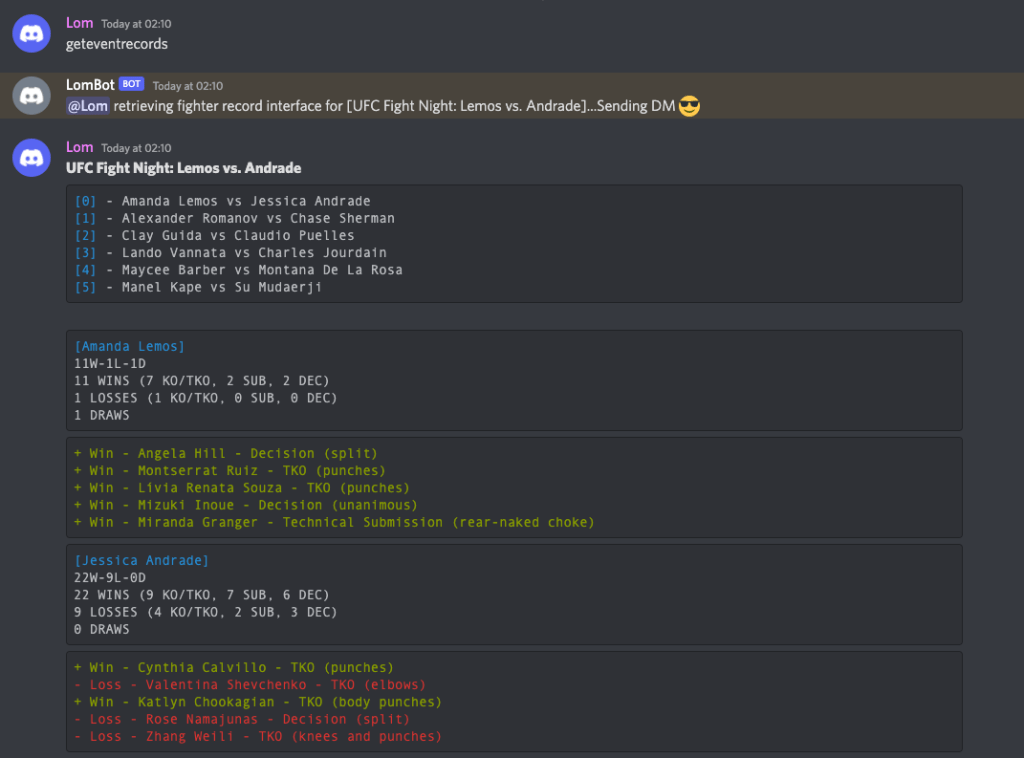Select fight entry [3] Lando Vannata vs Charles Jourdain

pyautogui.click(x=230, y=253)
